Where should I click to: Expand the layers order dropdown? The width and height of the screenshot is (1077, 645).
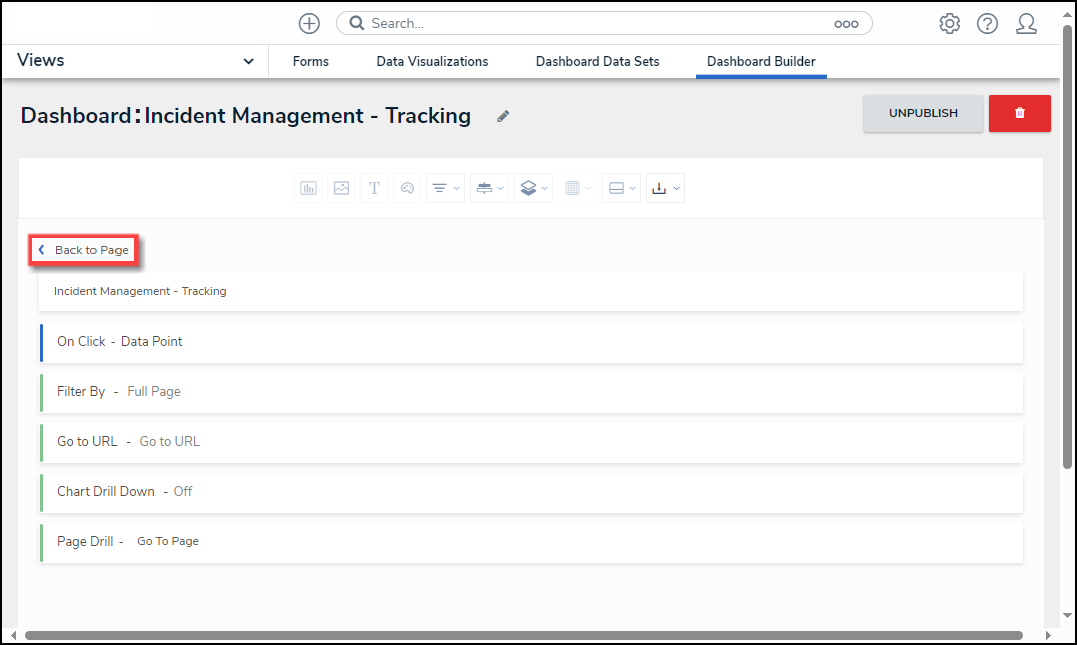pyautogui.click(x=533, y=188)
